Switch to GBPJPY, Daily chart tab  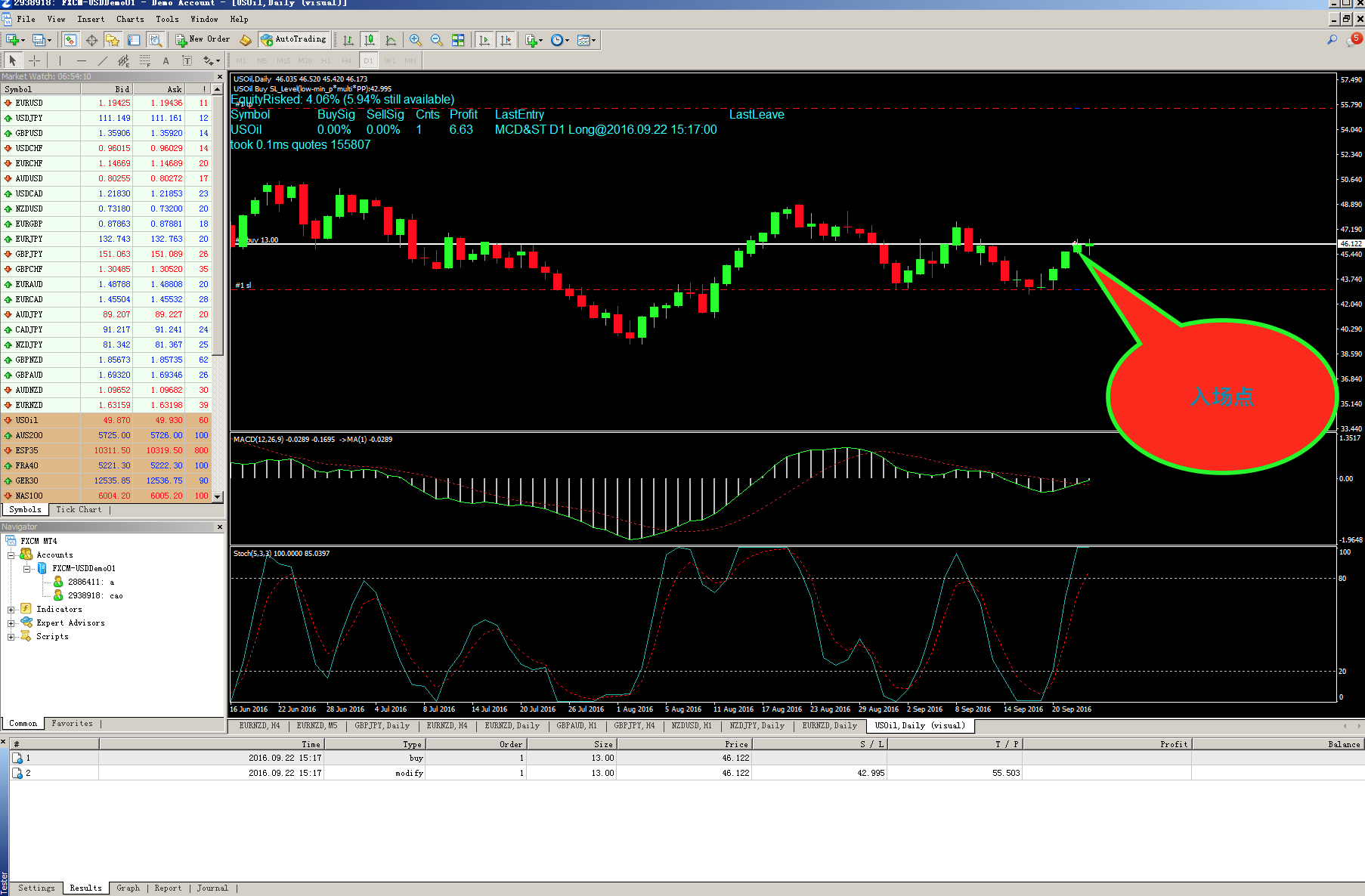382,726
